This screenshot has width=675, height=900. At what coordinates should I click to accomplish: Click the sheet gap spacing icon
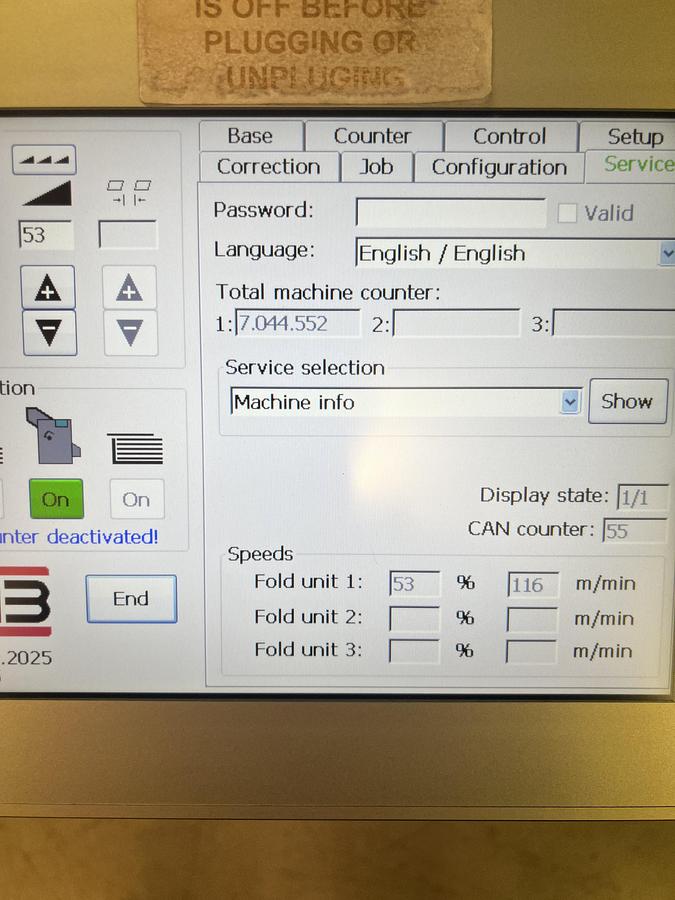(129, 191)
